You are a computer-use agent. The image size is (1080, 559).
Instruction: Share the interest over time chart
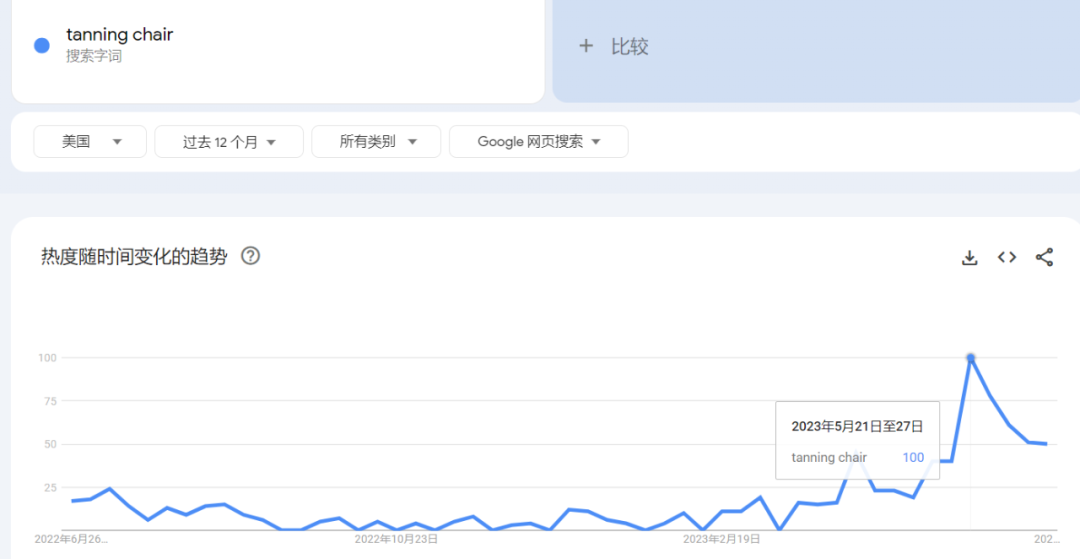1044,258
